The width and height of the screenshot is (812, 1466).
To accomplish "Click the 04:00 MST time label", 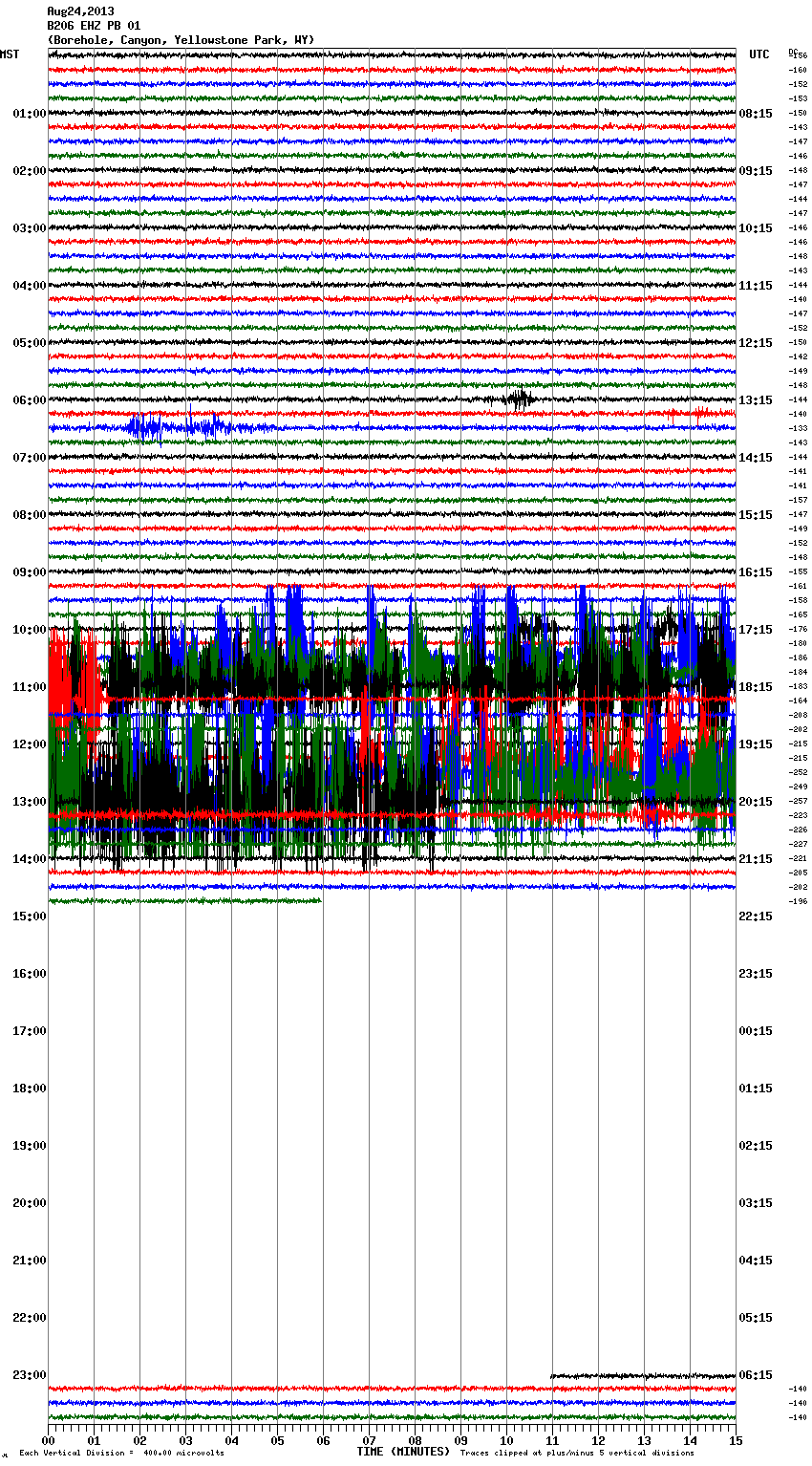I will click(x=30, y=286).
